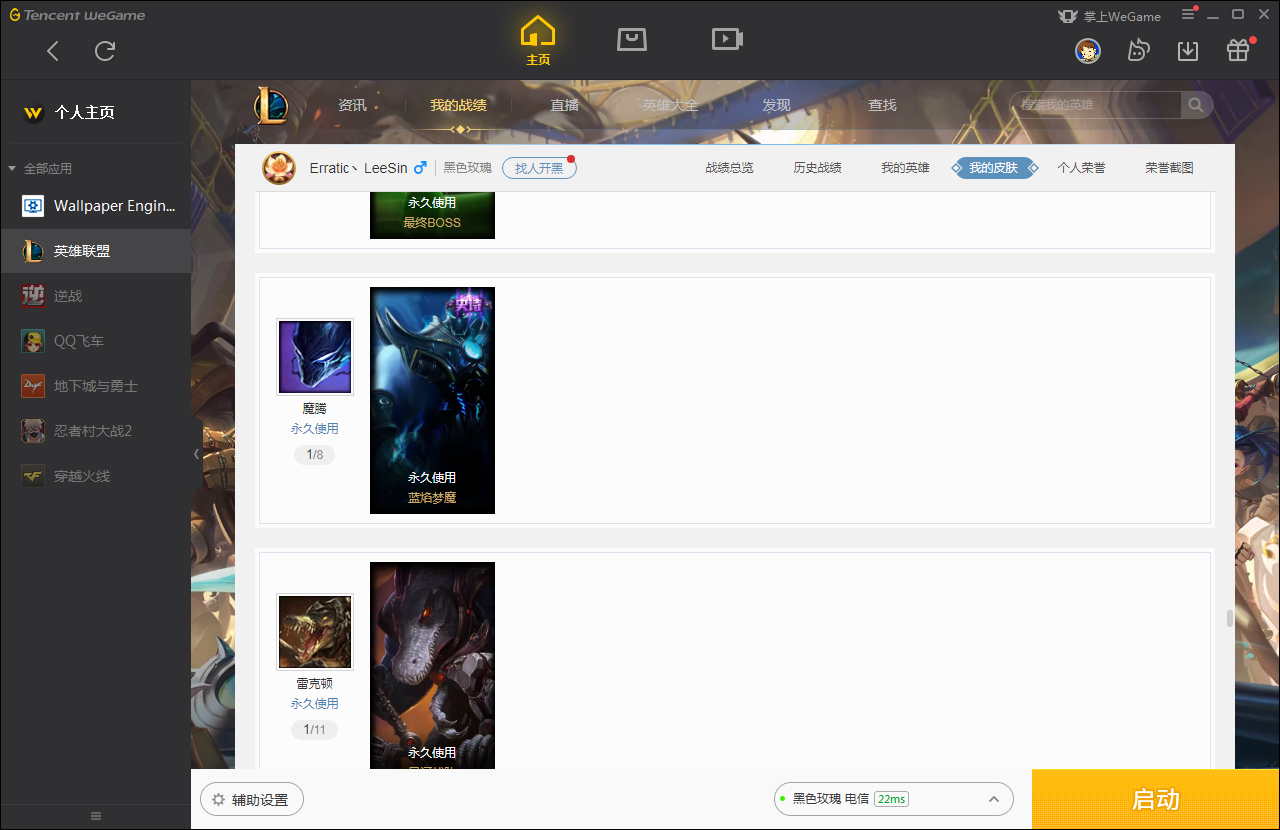
Task: Switch to 个人荣誉 sub-tab
Action: coord(1081,168)
